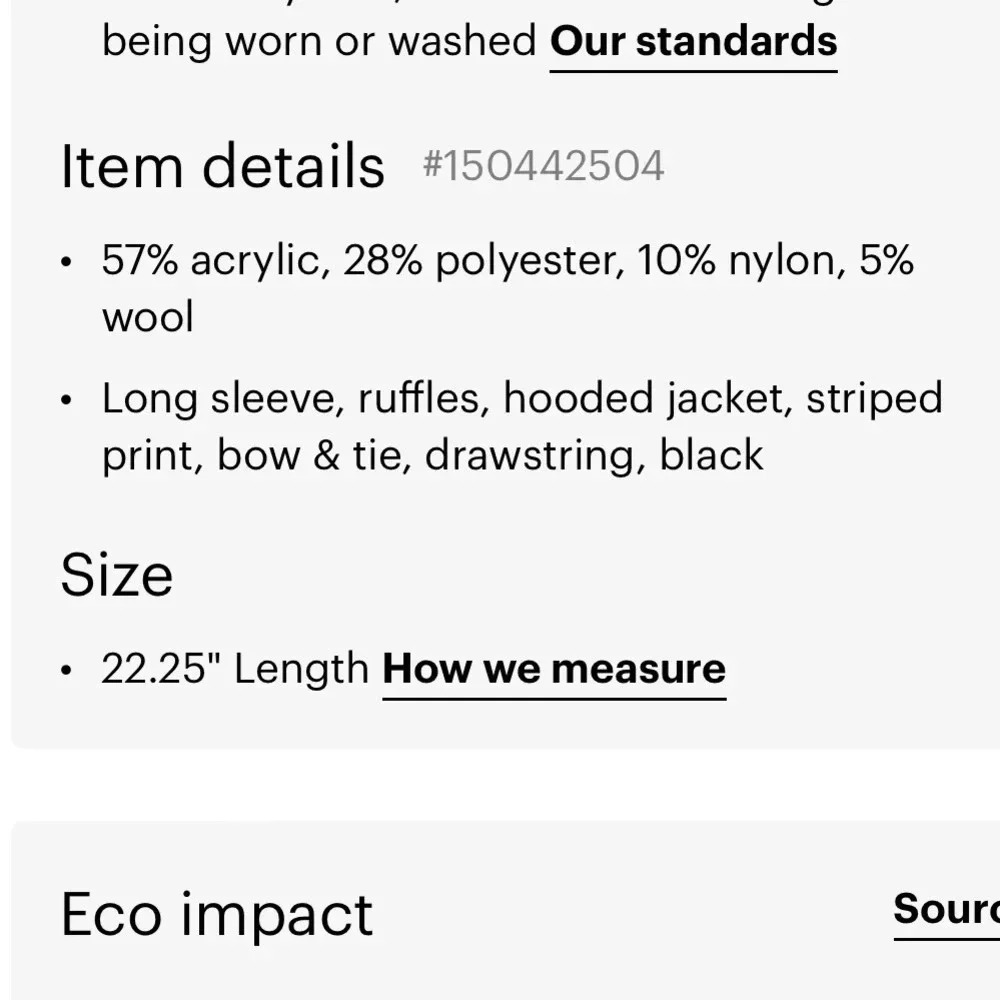Select the item number #150442504

(544, 166)
